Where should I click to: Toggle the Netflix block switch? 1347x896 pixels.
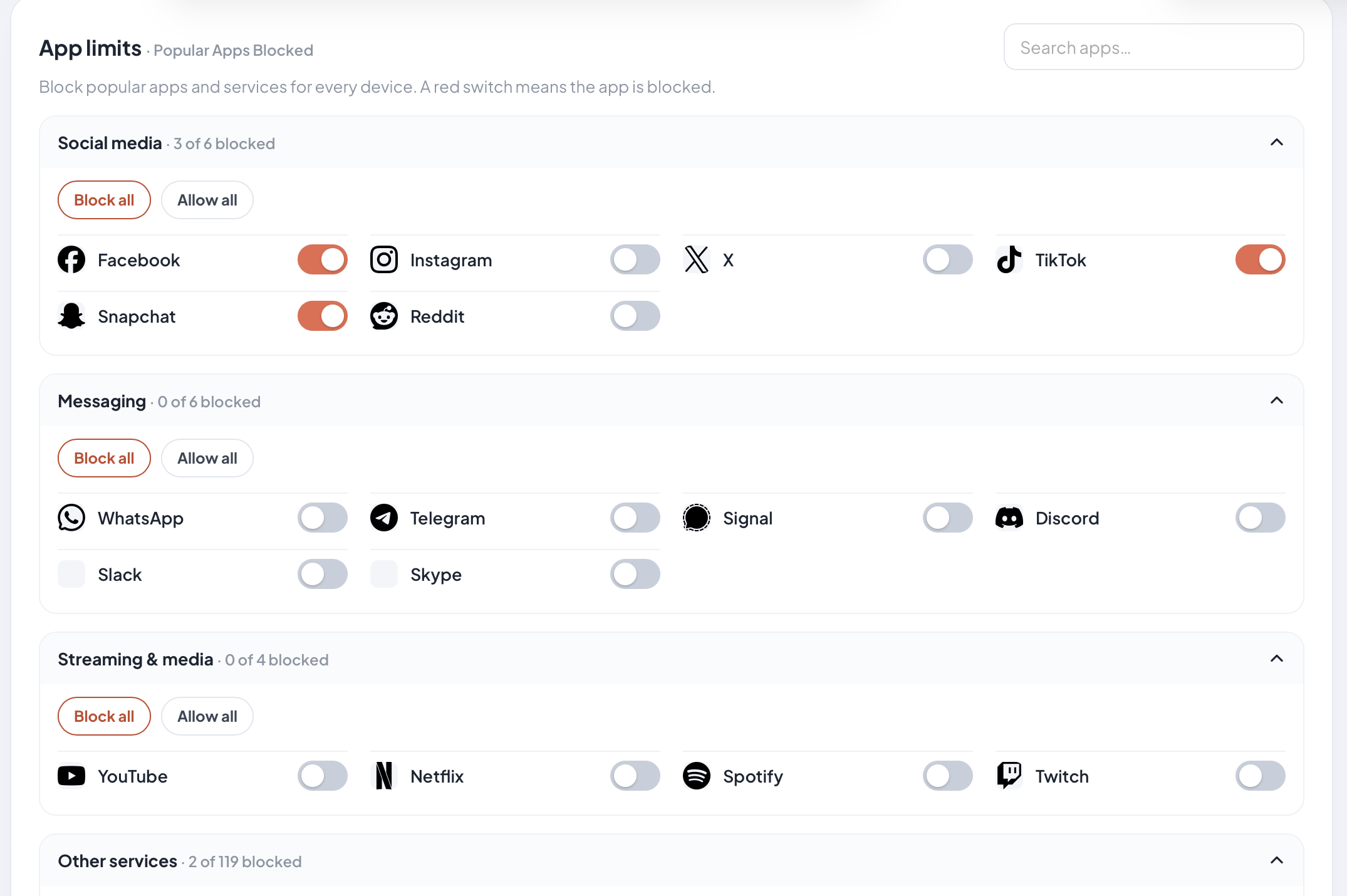click(635, 776)
